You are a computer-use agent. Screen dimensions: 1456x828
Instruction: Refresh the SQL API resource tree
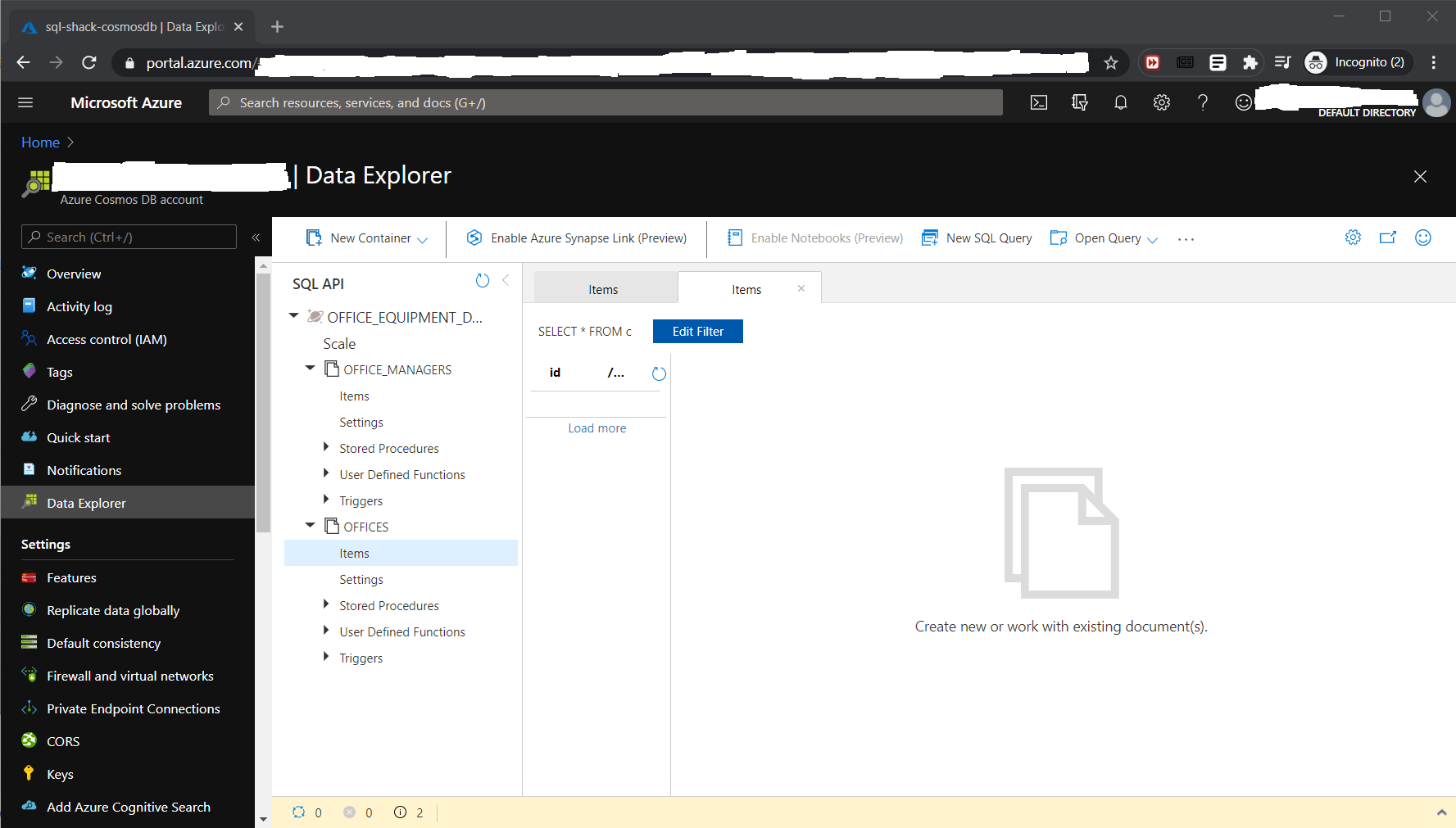(x=483, y=281)
